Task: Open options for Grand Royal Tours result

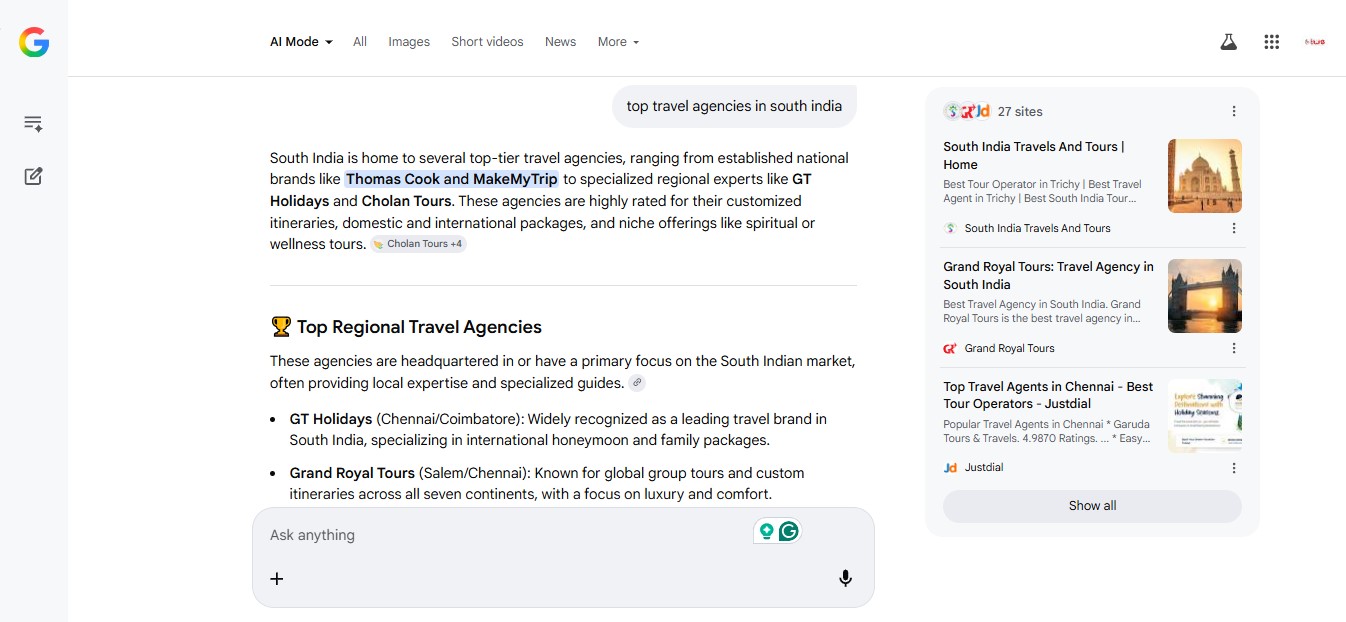Action: [1234, 348]
